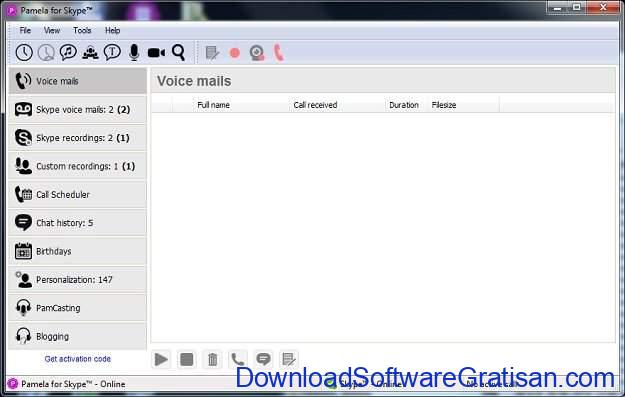Click the first clock icon in toolbar
Viewport: 625px width, 397px height.
(x=24, y=52)
